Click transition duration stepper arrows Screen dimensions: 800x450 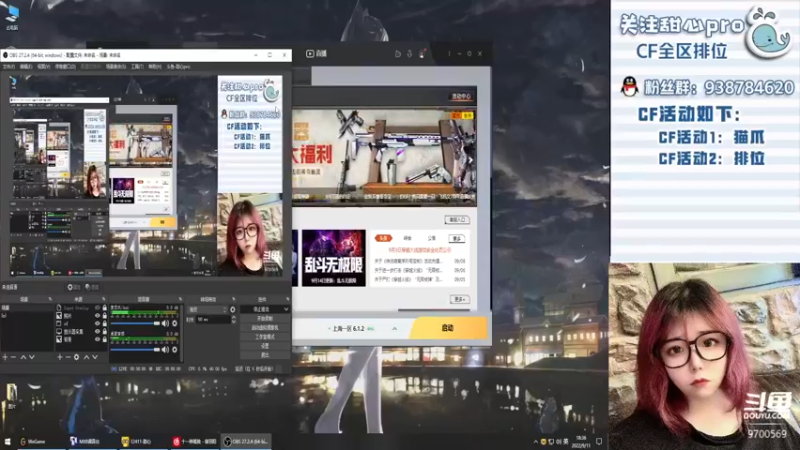click(x=234, y=319)
